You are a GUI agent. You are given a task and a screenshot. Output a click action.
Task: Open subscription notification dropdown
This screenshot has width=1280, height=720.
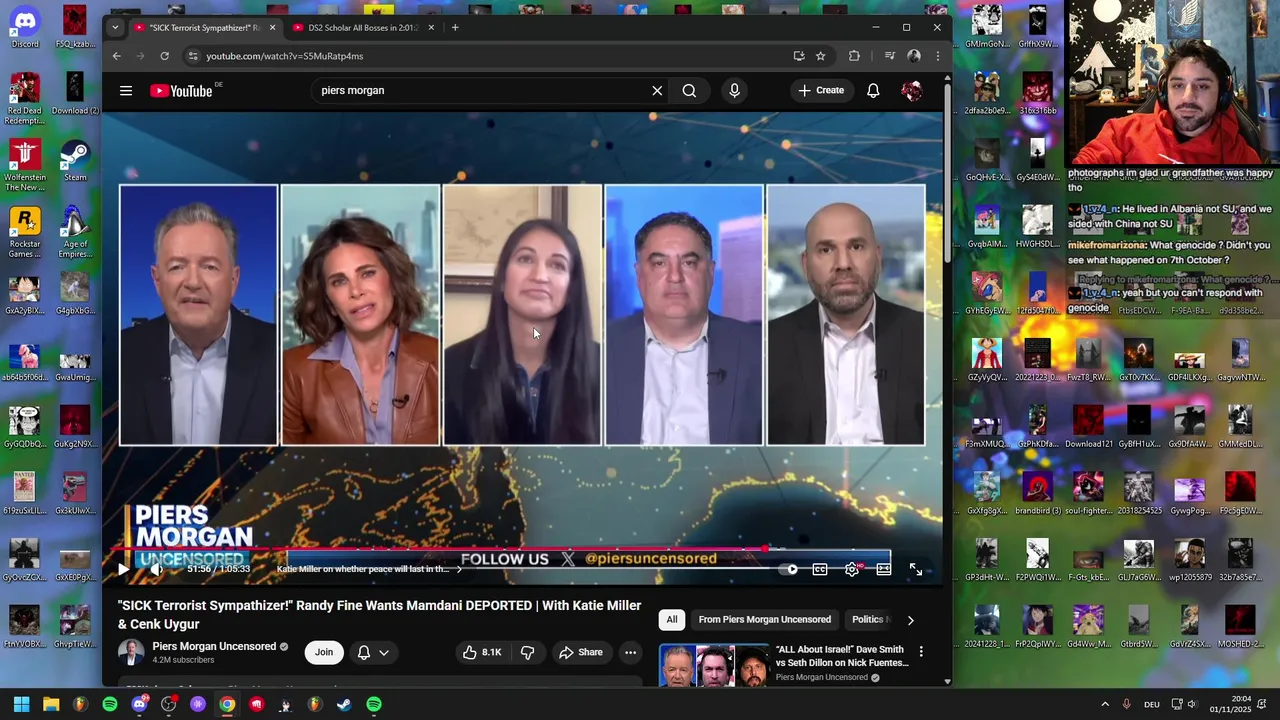(x=373, y=652)
